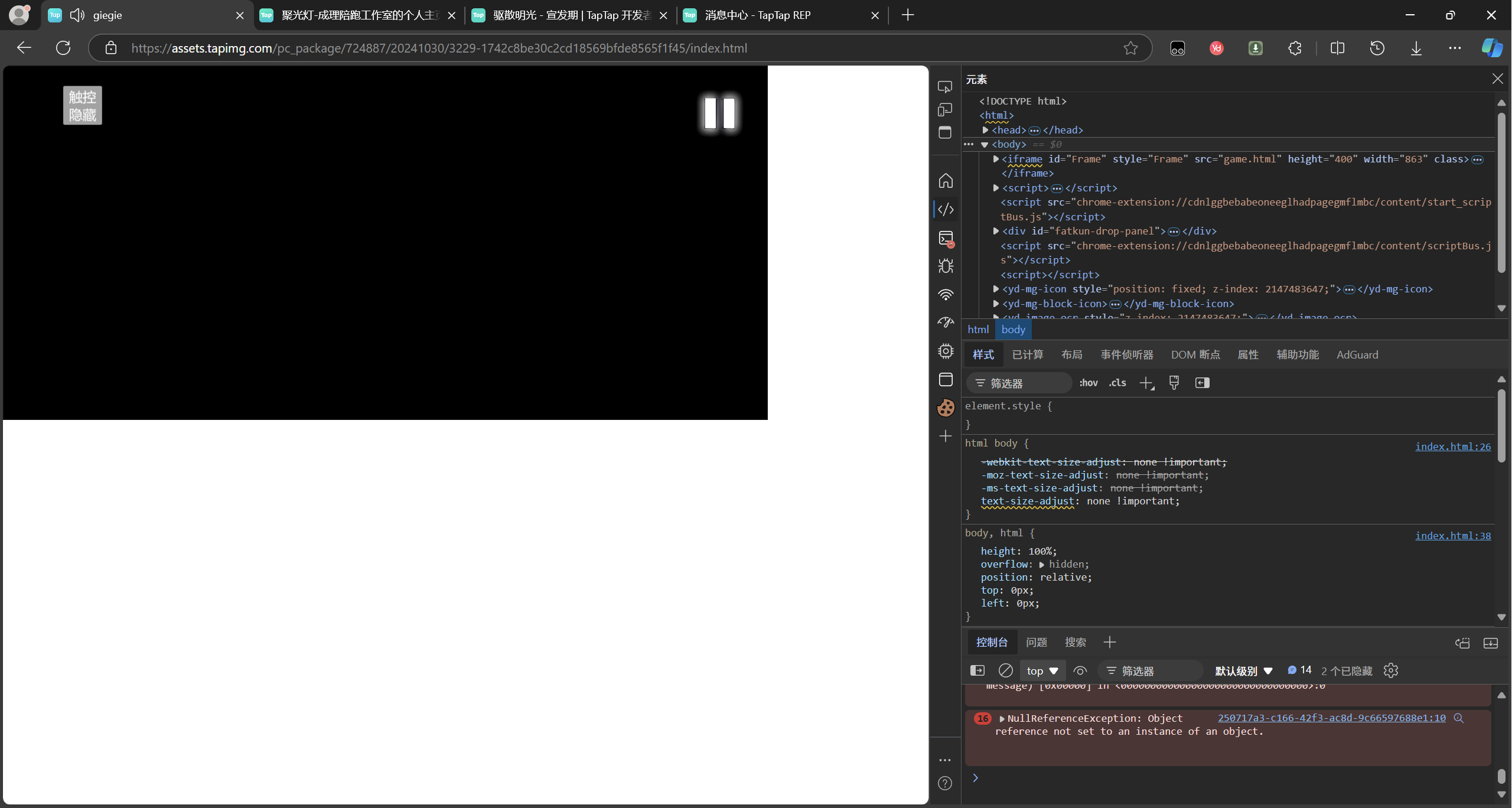The height and width of the screenshot is (808, 1512).
Task: Mute the giegie tab audio speaker icon
Action: click(77, 15)
